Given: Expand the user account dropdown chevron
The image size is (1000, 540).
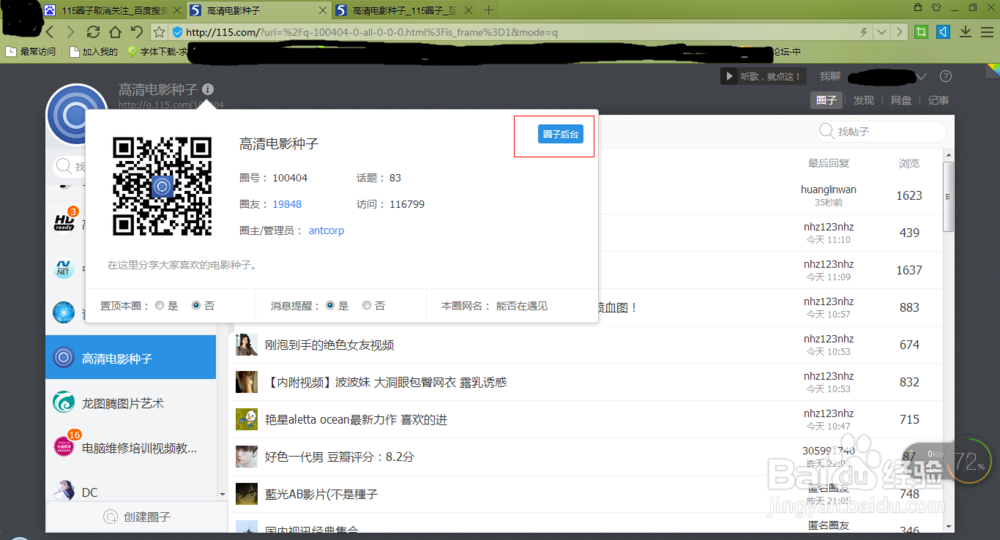Looking at the screenshot, I should 921,77.
